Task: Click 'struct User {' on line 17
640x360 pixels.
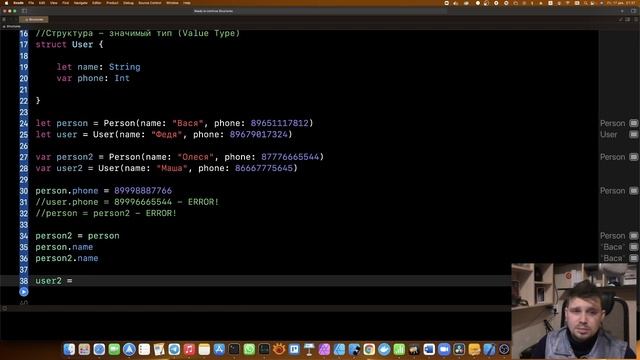Action: (69, 44)
